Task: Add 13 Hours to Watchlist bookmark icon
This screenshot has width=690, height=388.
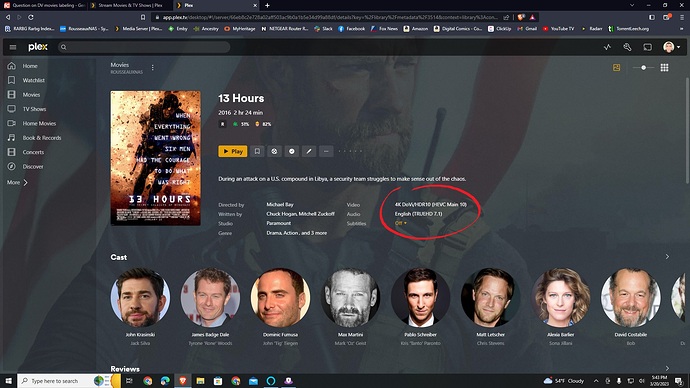Action: point(257,151)
